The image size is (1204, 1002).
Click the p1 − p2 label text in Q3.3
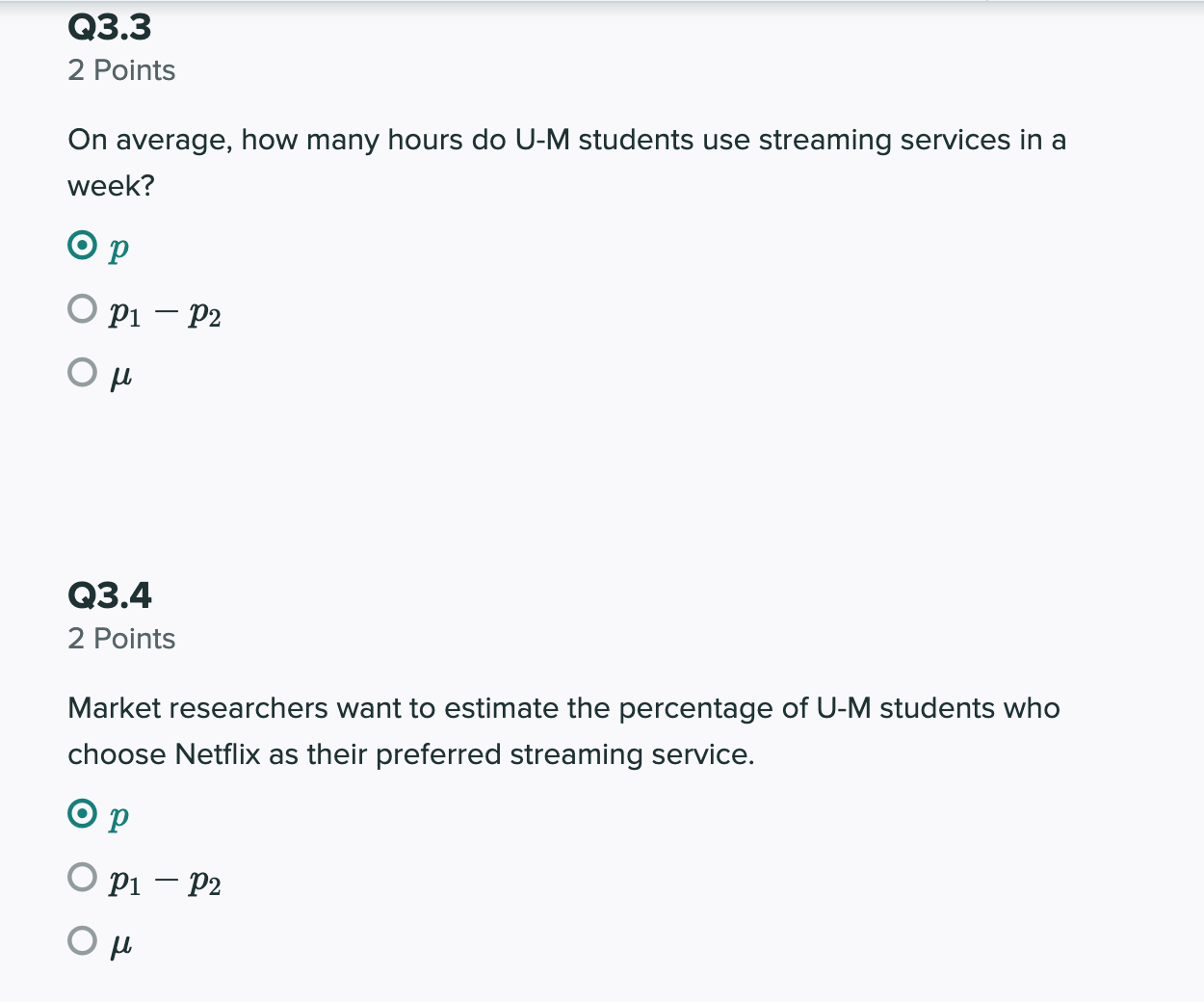pos(164,311)
